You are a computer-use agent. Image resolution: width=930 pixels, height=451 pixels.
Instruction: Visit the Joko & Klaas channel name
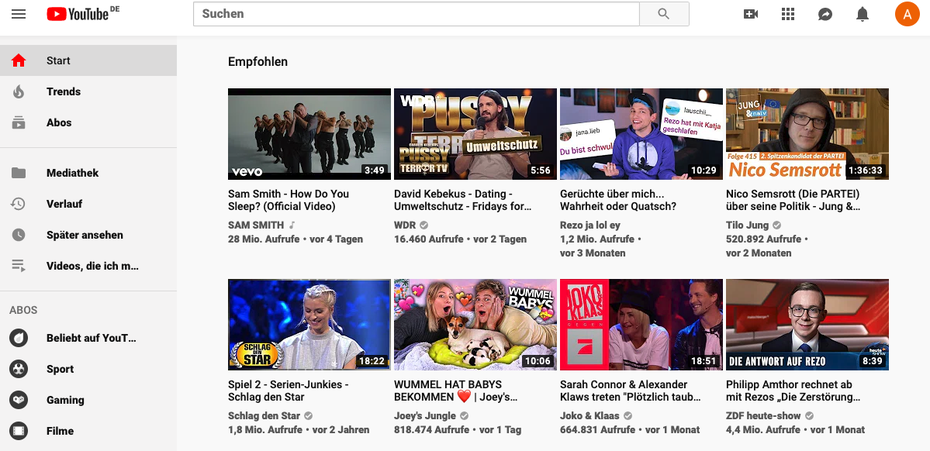pos(590,416)
